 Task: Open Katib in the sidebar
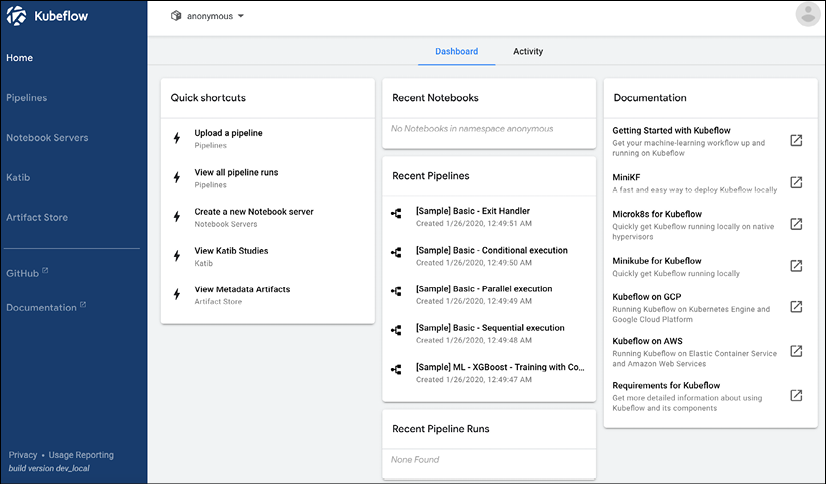(x=18, y=177)
